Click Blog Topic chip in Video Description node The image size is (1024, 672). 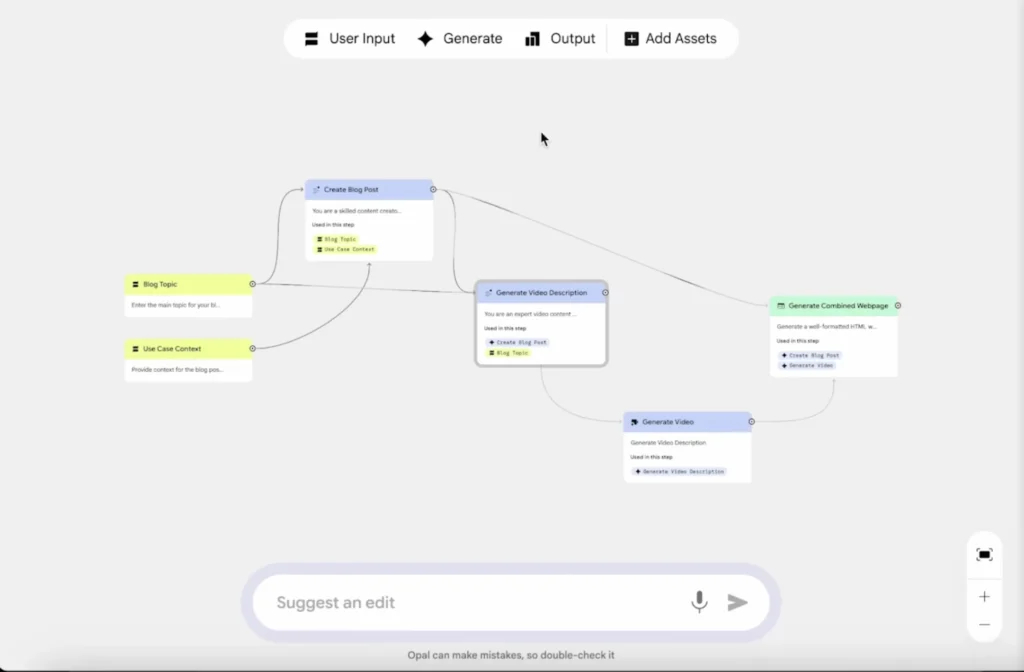(x=509, y=353)
